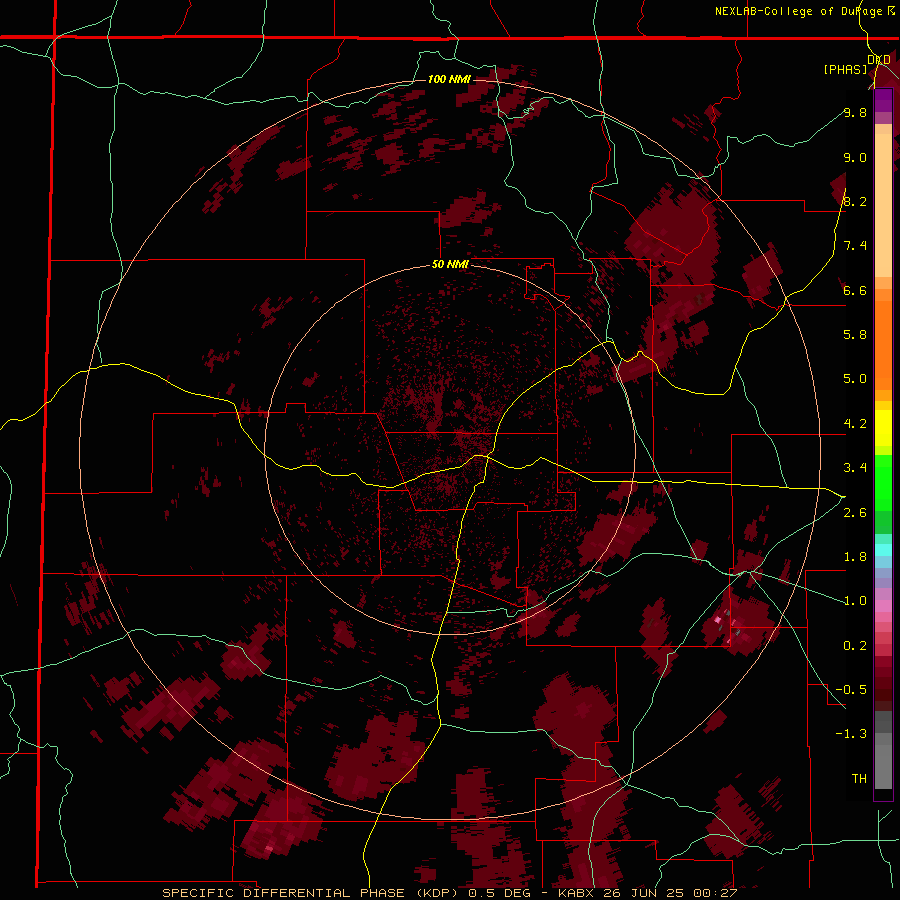900x900 pixels.
Task: Click the 9.8 color scale value
Action: (855, 112)
